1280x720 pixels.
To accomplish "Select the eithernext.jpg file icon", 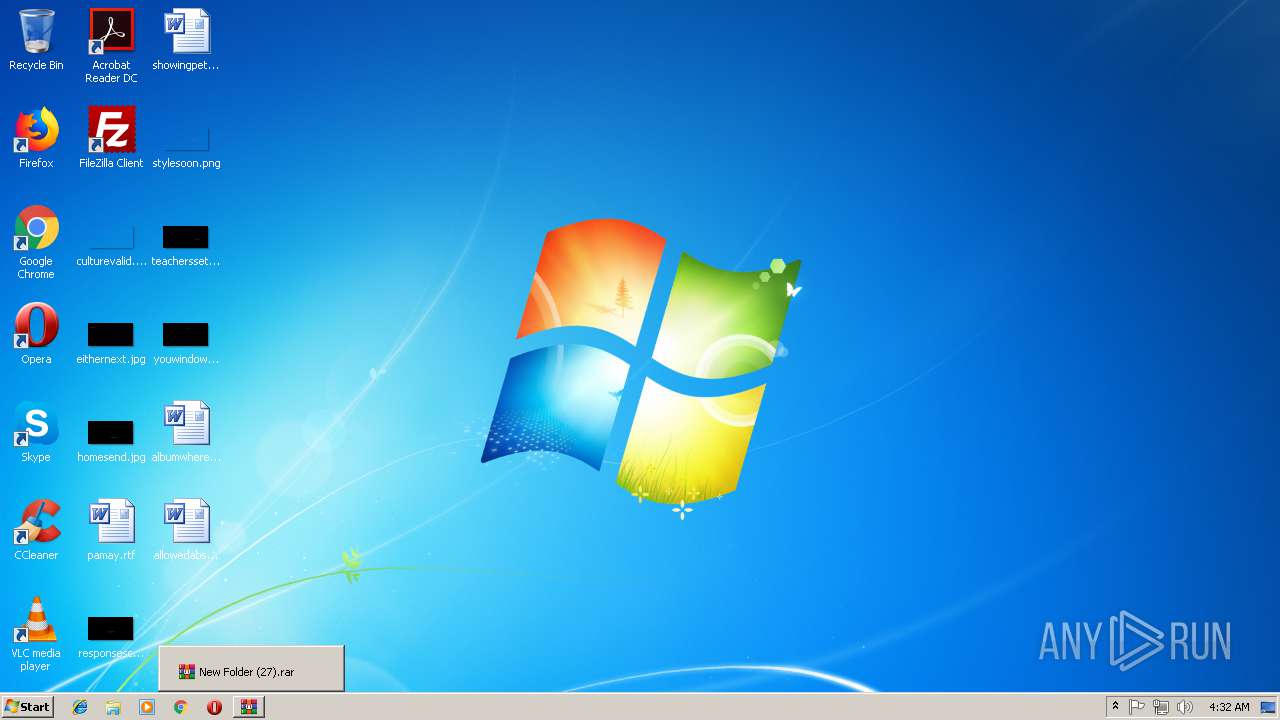I will (x=111, y=344).
